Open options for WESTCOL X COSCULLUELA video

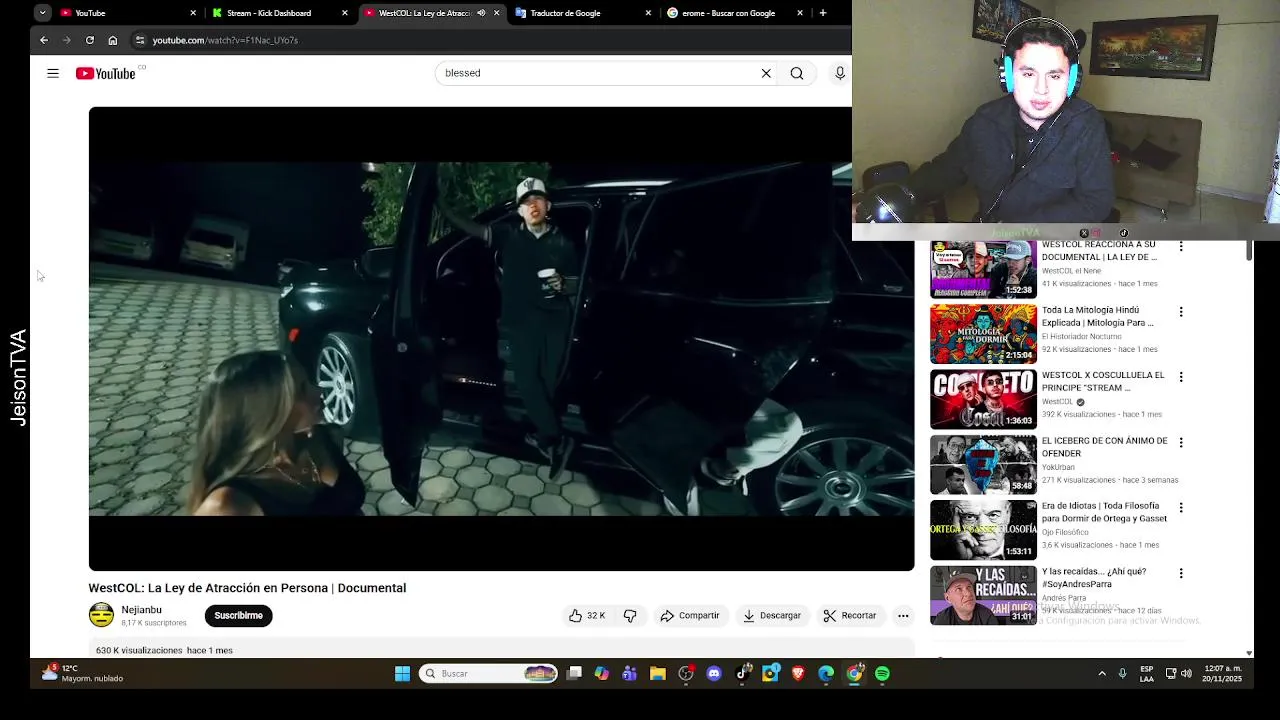click(1181, 377)
